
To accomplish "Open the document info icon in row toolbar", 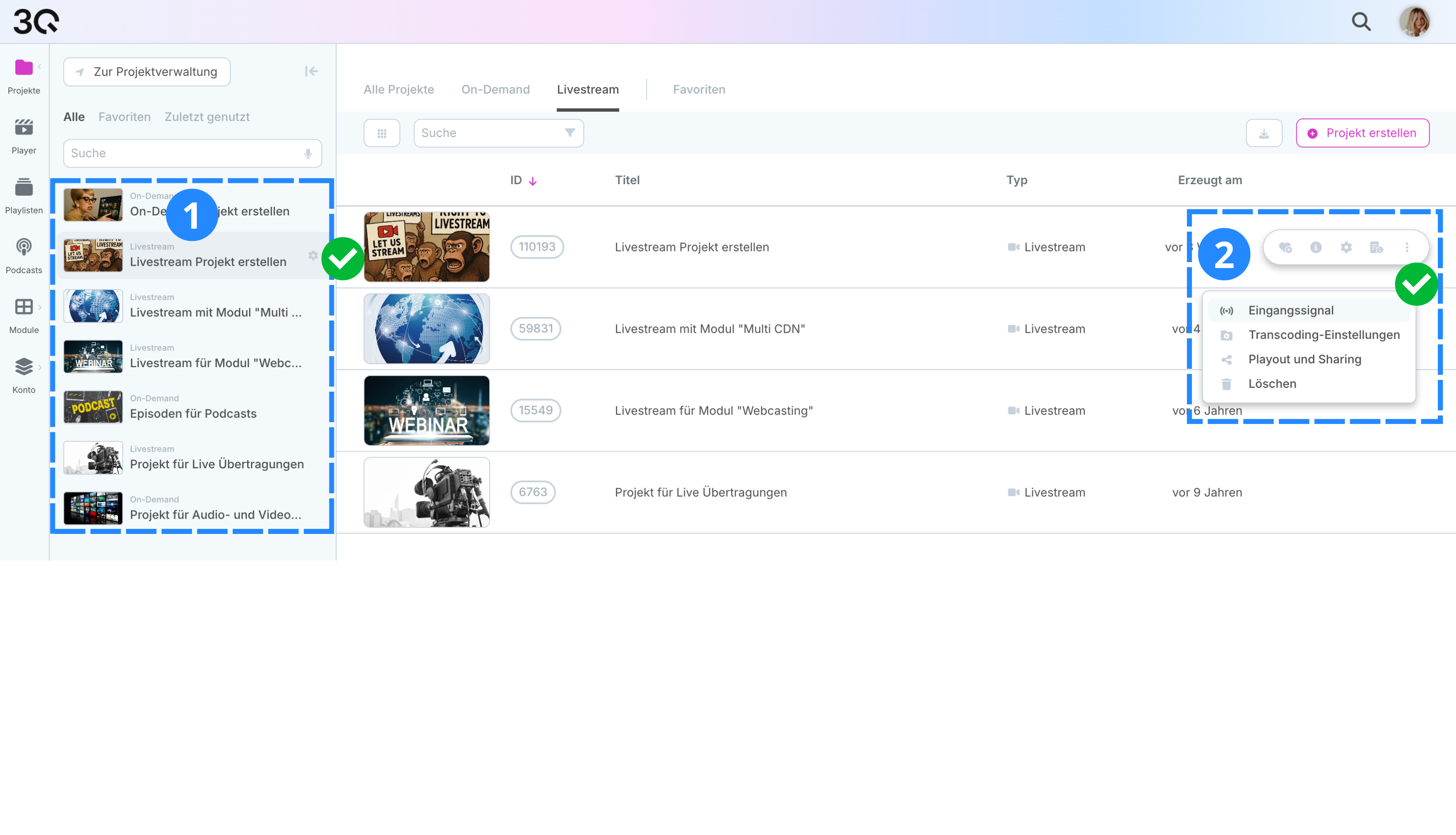I will pyautogui.click(x=1376, y=247).
